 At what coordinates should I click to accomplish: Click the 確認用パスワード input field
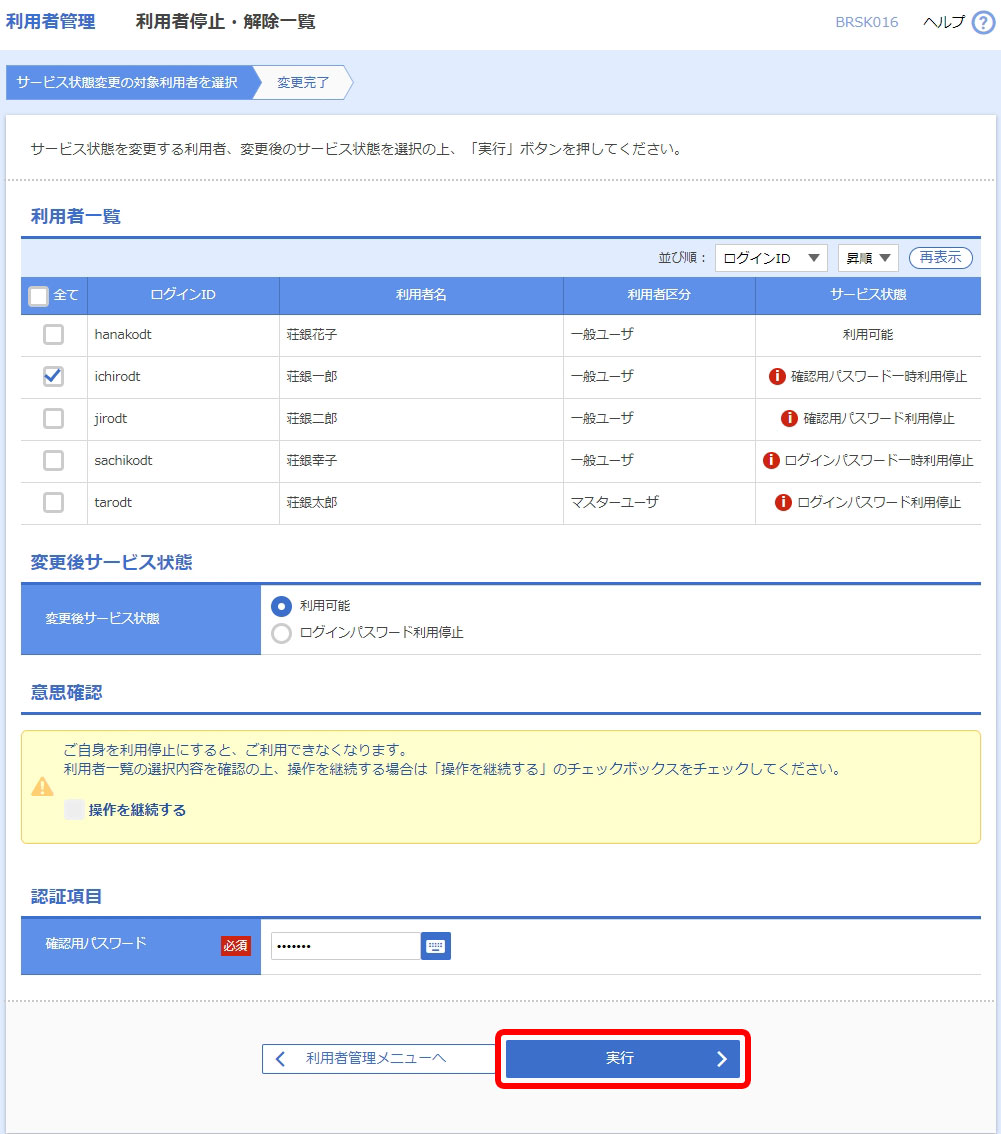pyautogui.click(x=345, y=946)
